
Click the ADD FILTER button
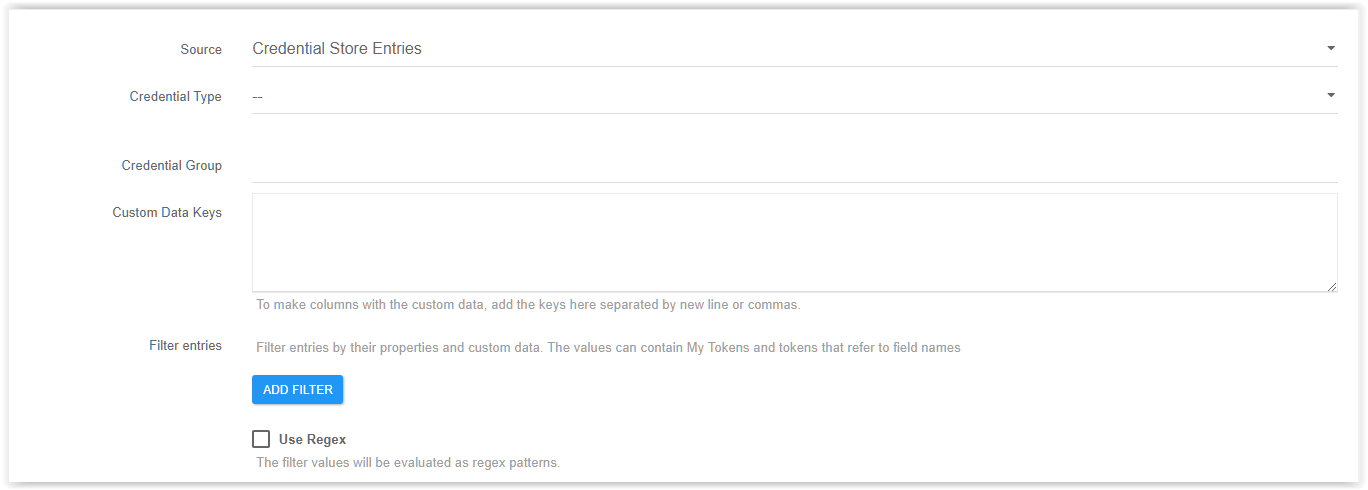(297, 390)
